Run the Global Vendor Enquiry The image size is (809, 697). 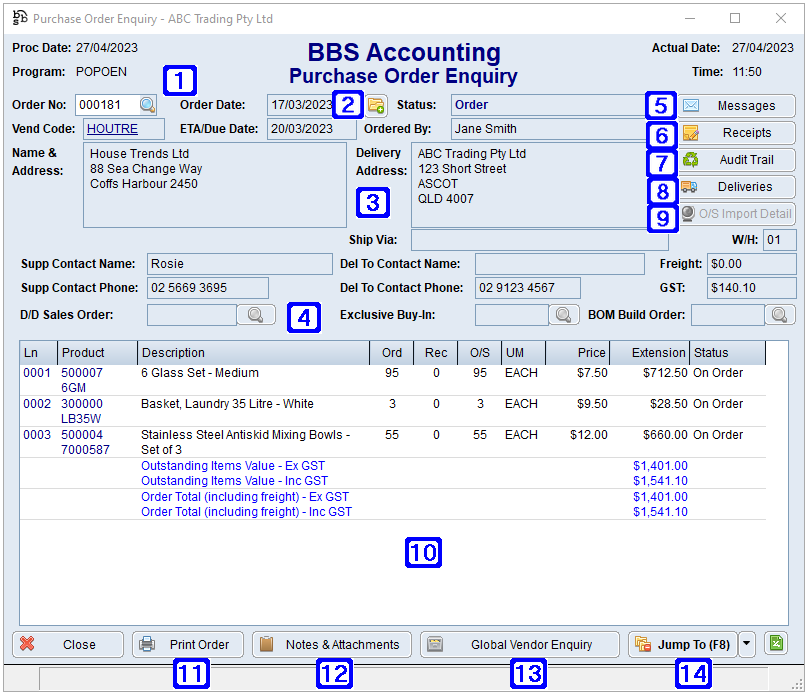tap(519, 644)
